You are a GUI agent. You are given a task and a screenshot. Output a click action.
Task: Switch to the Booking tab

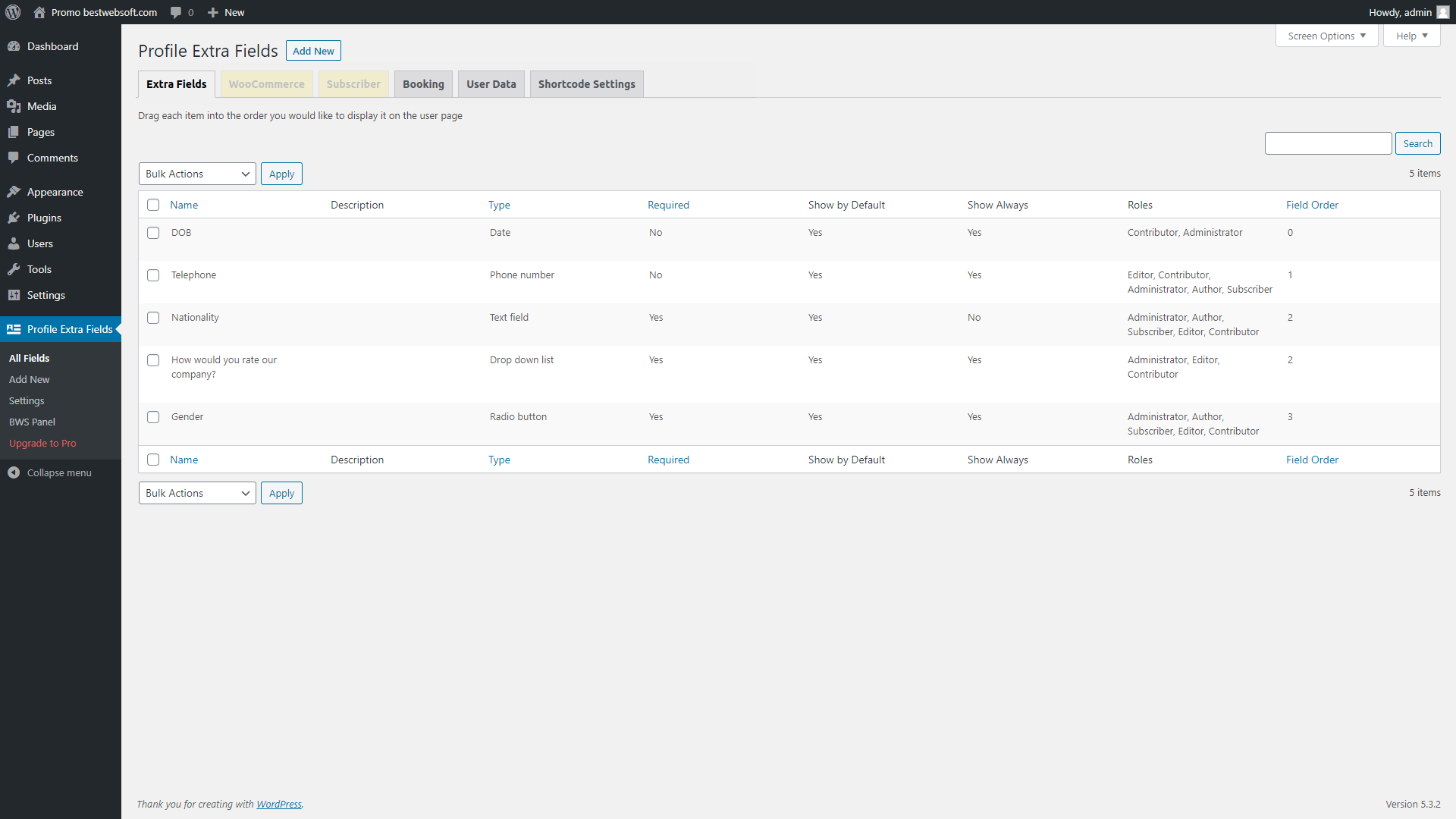click(x=423, y=83)
